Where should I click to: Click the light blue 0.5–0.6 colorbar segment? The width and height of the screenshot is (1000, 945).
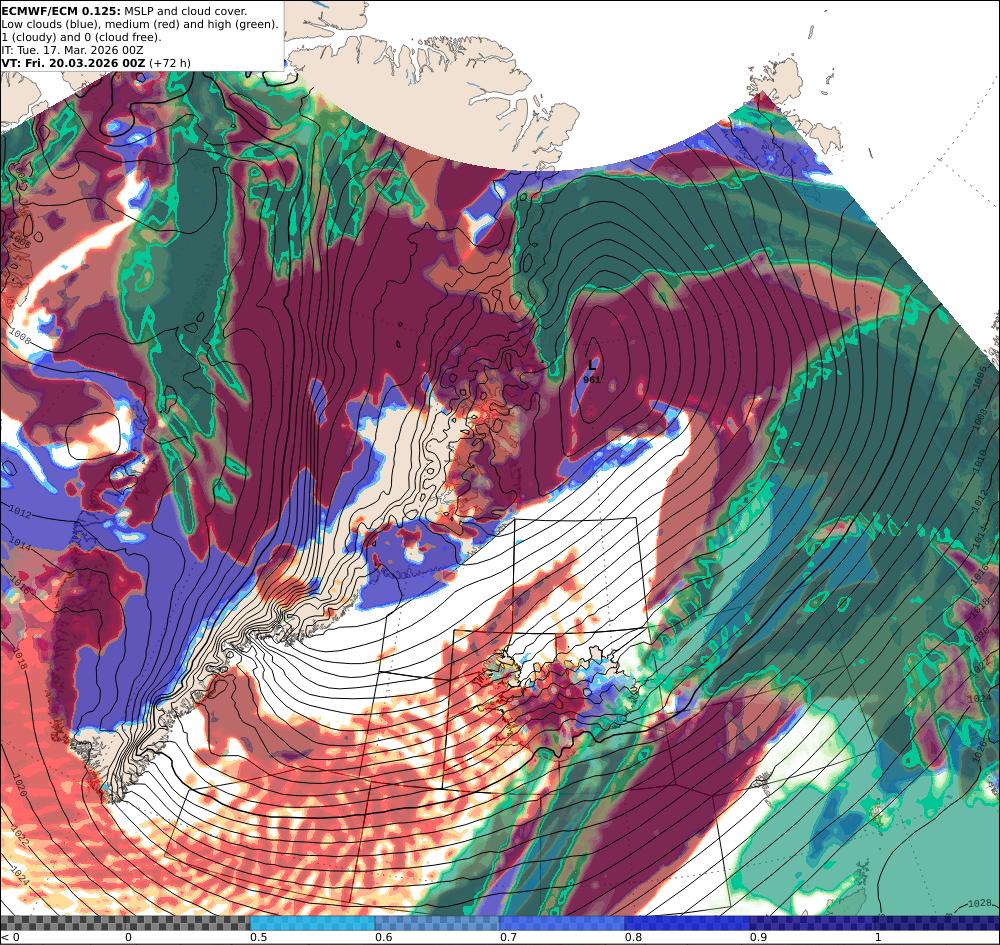[x=312, y=923]
